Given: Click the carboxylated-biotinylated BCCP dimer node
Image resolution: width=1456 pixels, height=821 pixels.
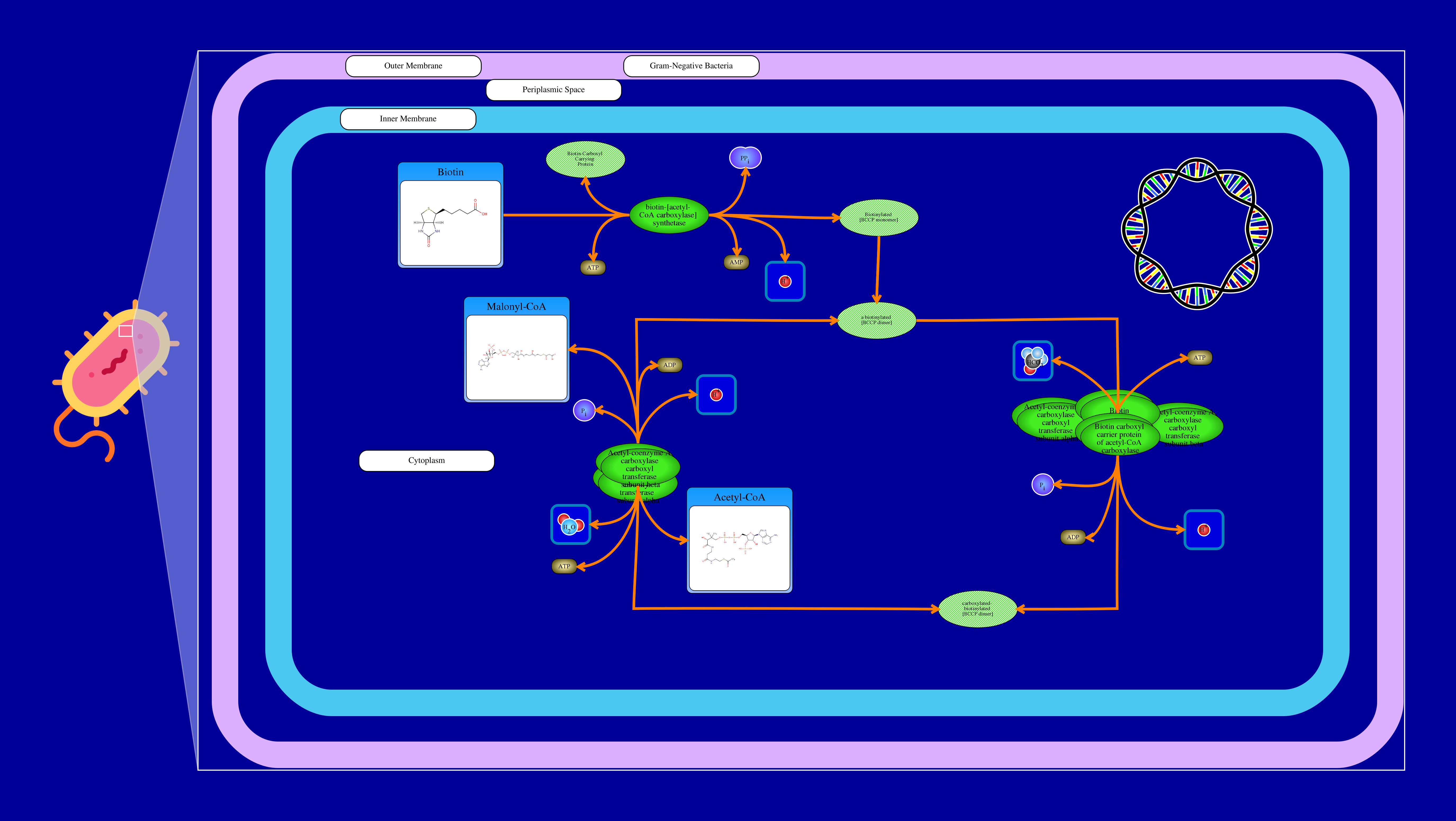Looking at the screenshot, I should point(977,609).
